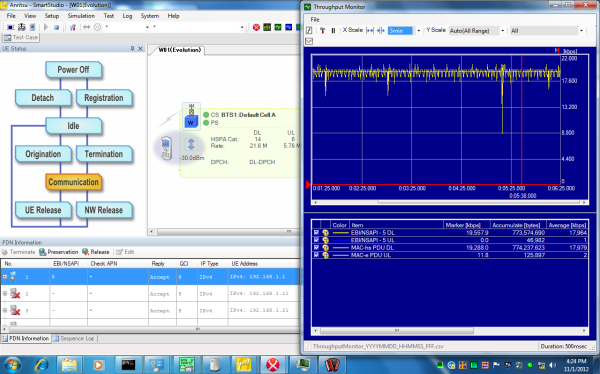Click the Release icon in PDN toolbar
Viewport: 600px width, 374px height.
coord(85,252)
